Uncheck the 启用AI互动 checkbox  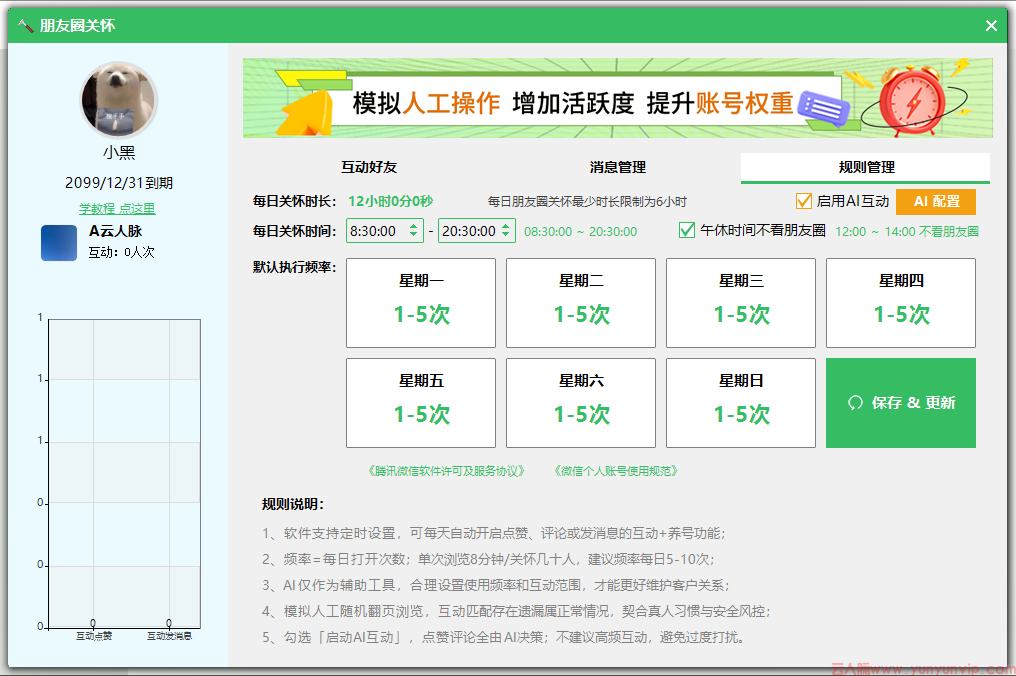pos(803,201)
